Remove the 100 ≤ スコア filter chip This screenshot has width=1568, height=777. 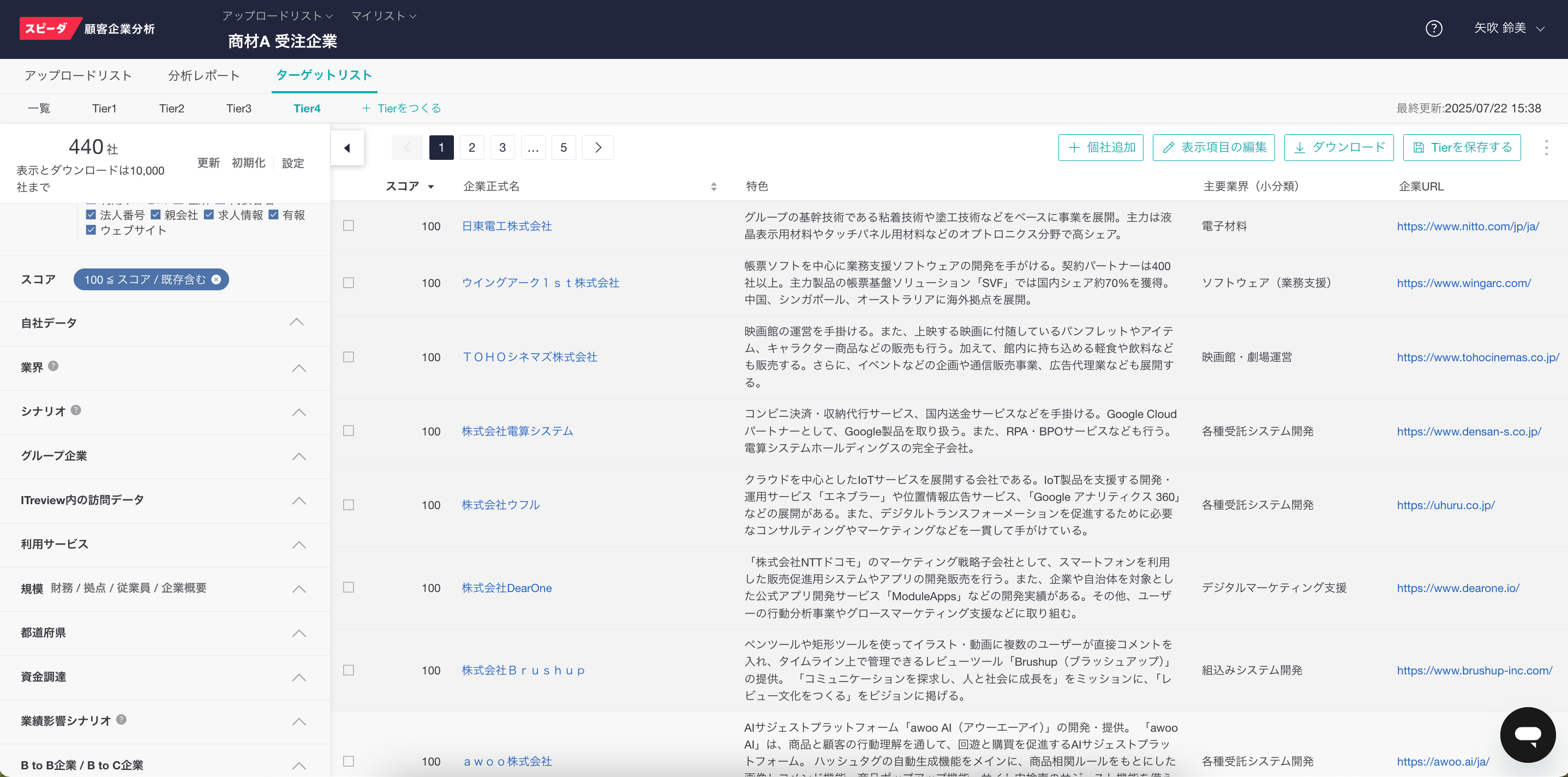tap(216, 279)
